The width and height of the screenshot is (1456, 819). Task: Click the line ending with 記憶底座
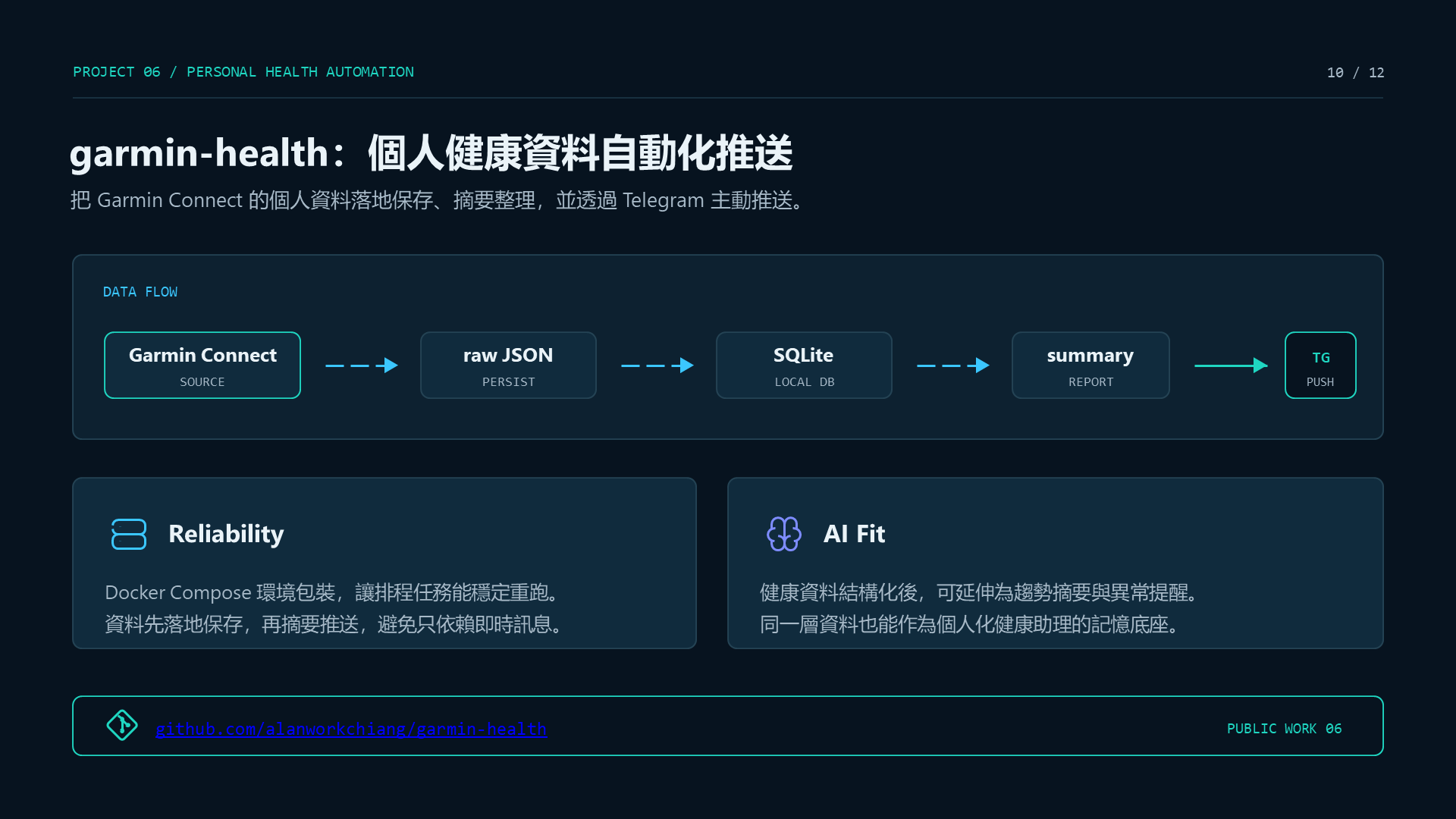[971, 624]
